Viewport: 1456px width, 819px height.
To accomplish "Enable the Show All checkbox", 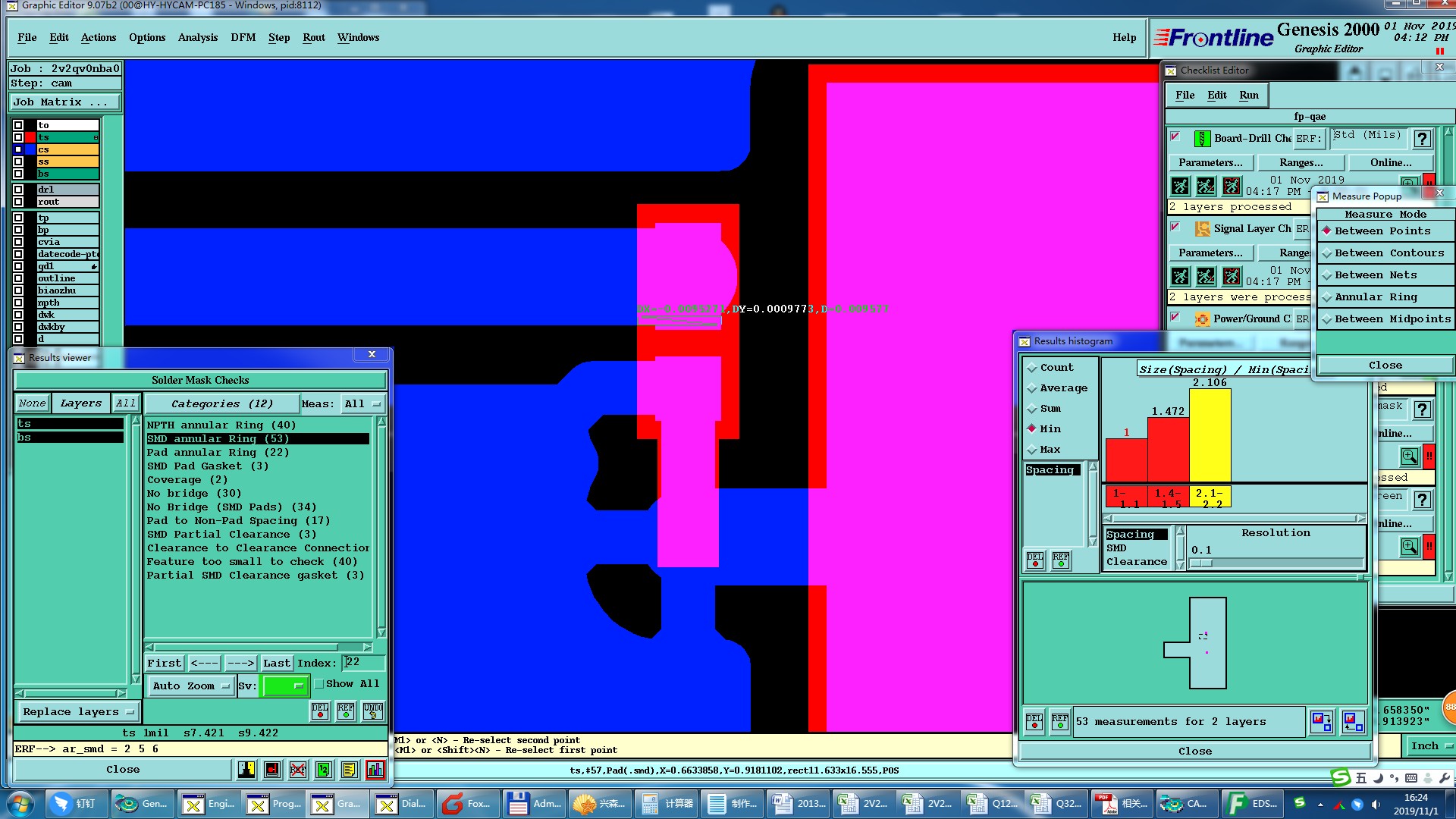I will tap(320, 684).
